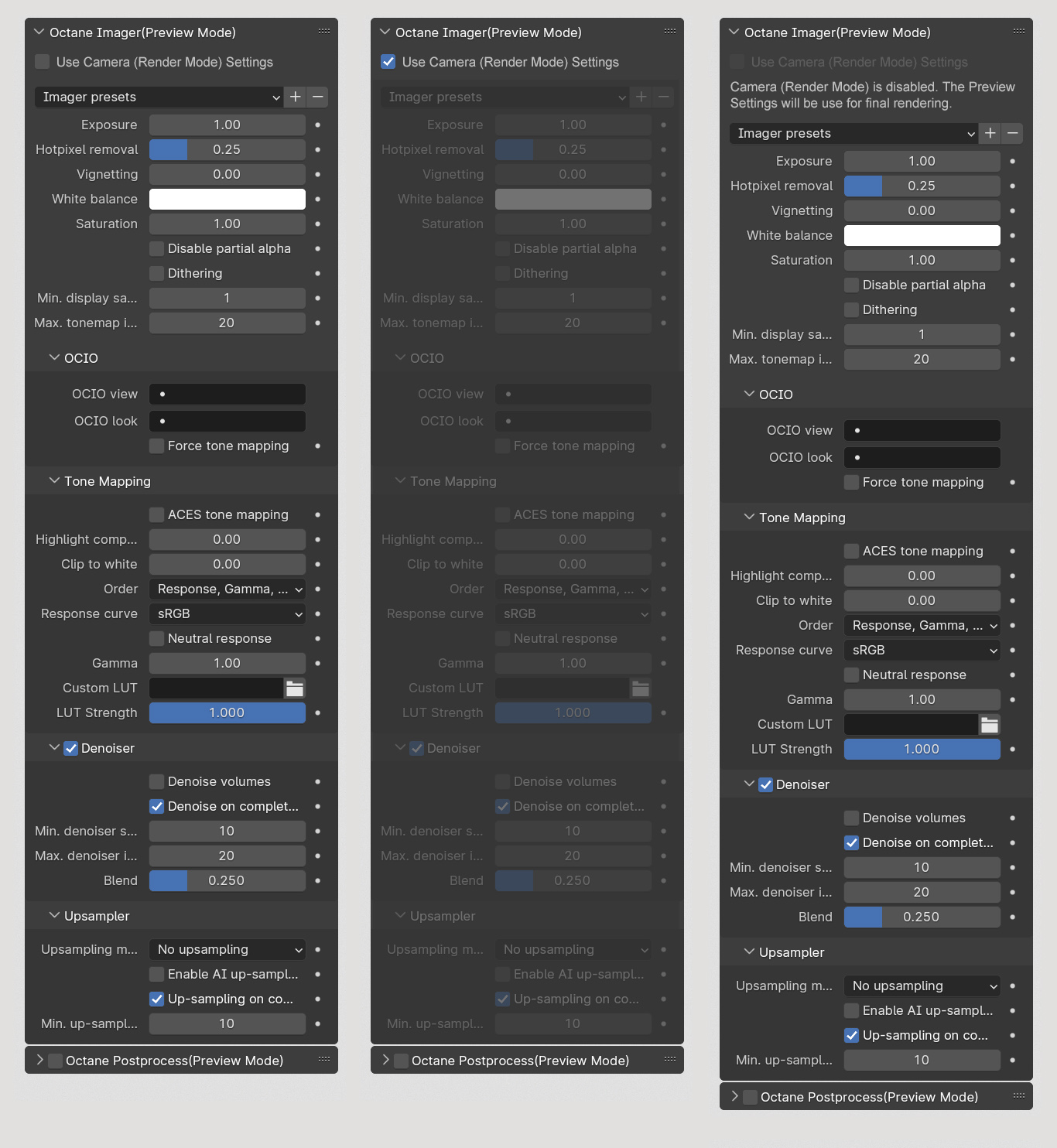Open Upsampling mode dropdown in left panel

tap(227, 949)
